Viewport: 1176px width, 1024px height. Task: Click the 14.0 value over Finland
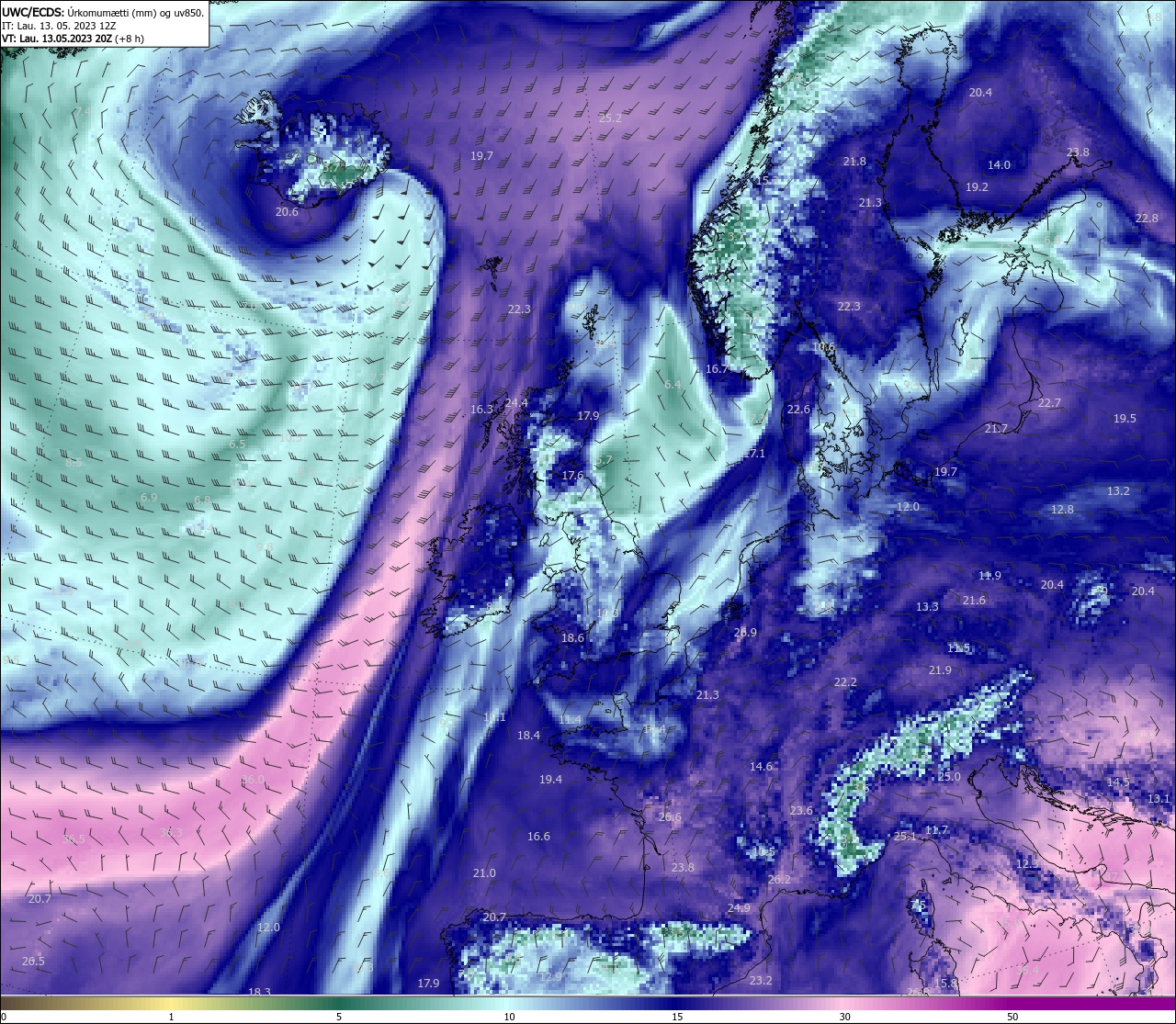tap(999, 165)
